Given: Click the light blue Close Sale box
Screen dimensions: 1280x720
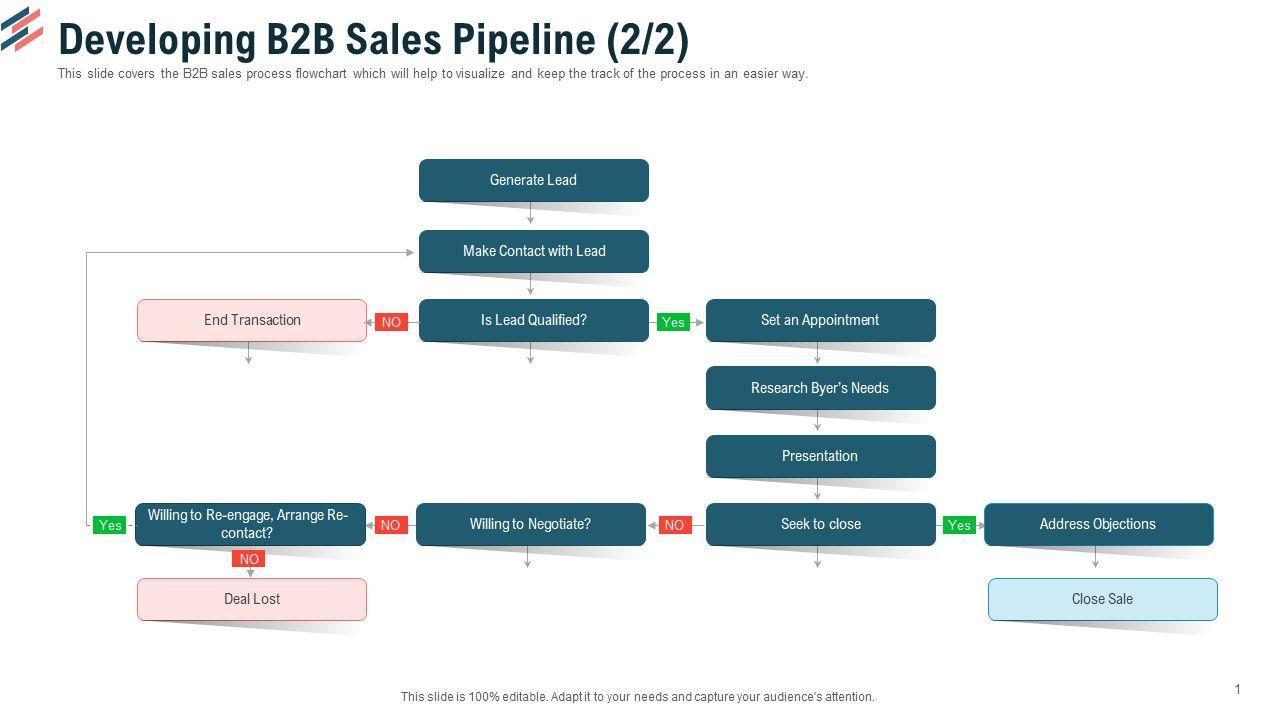Looking at the screenshot, I should point(1102,599).
